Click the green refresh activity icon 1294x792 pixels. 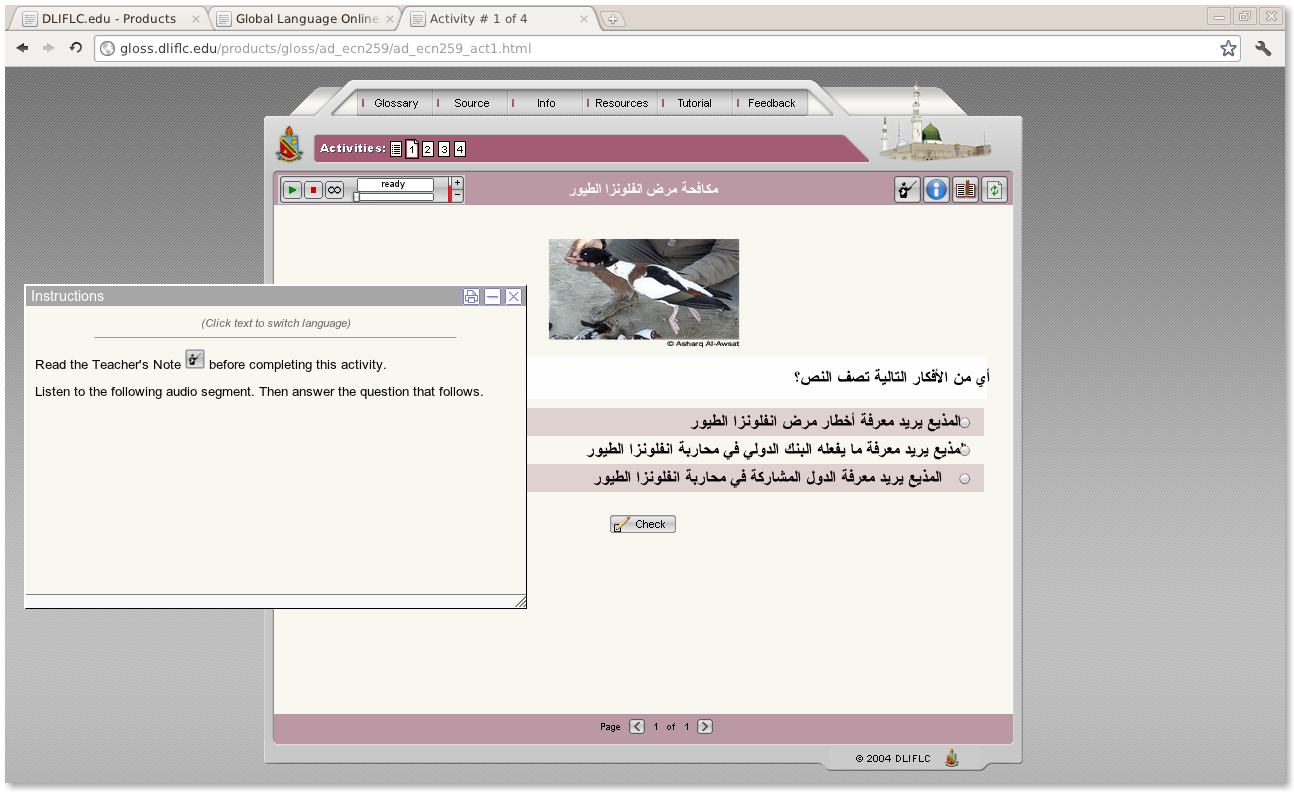click(x=994, y=189)
